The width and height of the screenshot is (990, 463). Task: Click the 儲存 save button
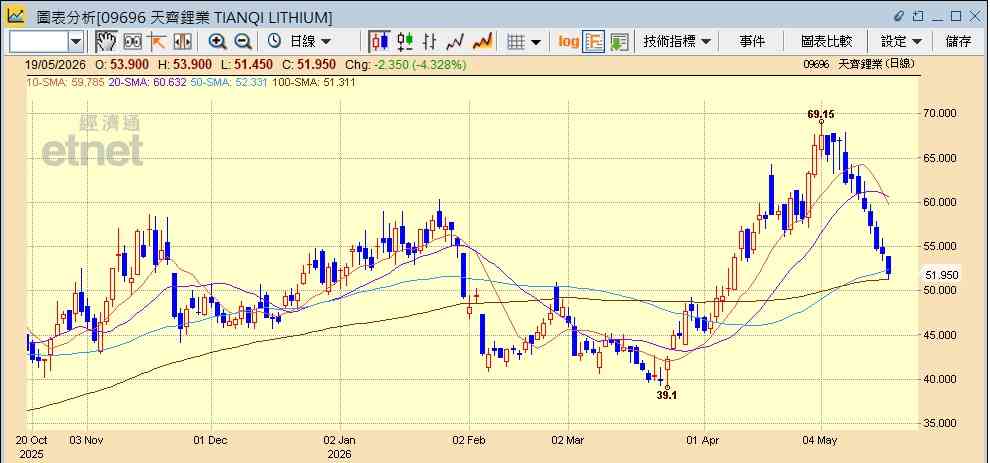click(x=958, y=42)
